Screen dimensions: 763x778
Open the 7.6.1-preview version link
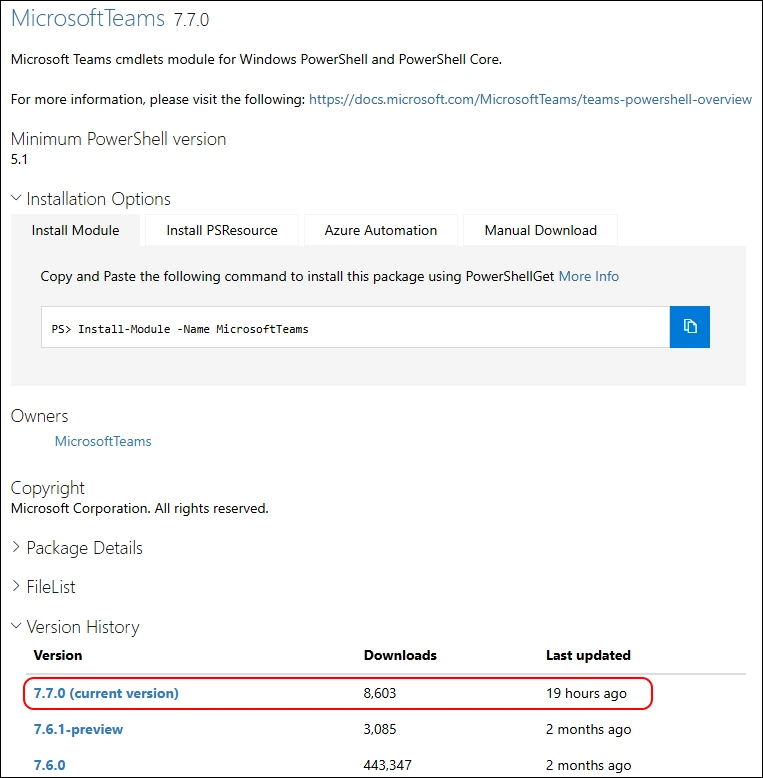pos(78,729)
